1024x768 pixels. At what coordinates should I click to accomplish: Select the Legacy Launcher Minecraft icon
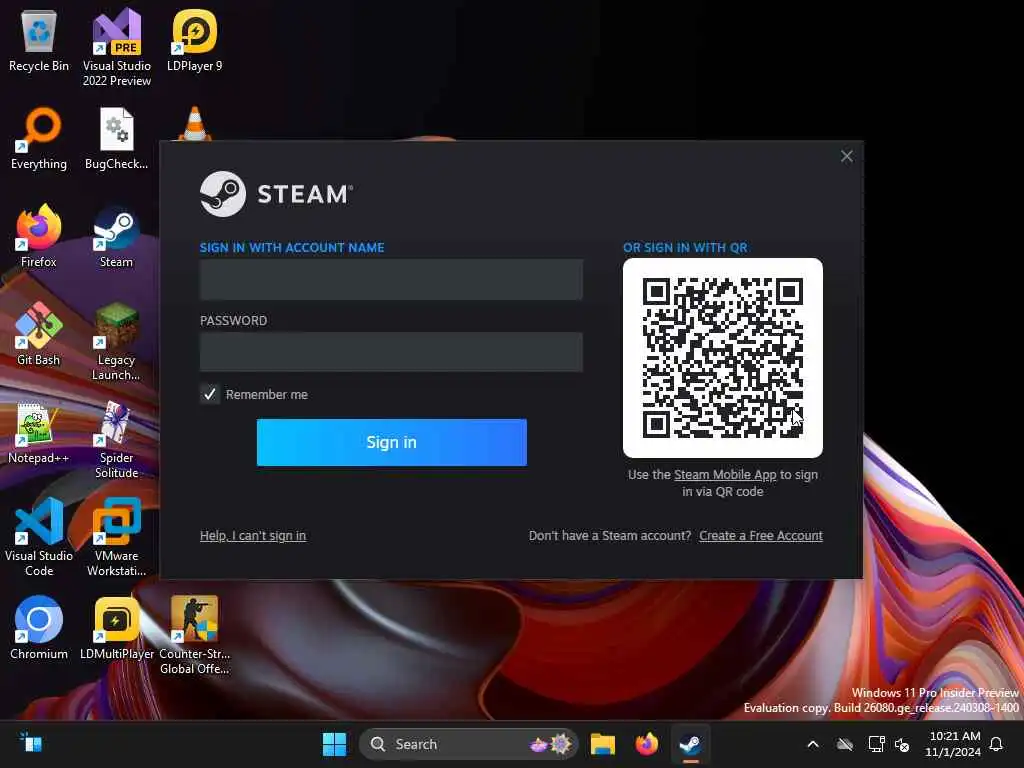116,341
